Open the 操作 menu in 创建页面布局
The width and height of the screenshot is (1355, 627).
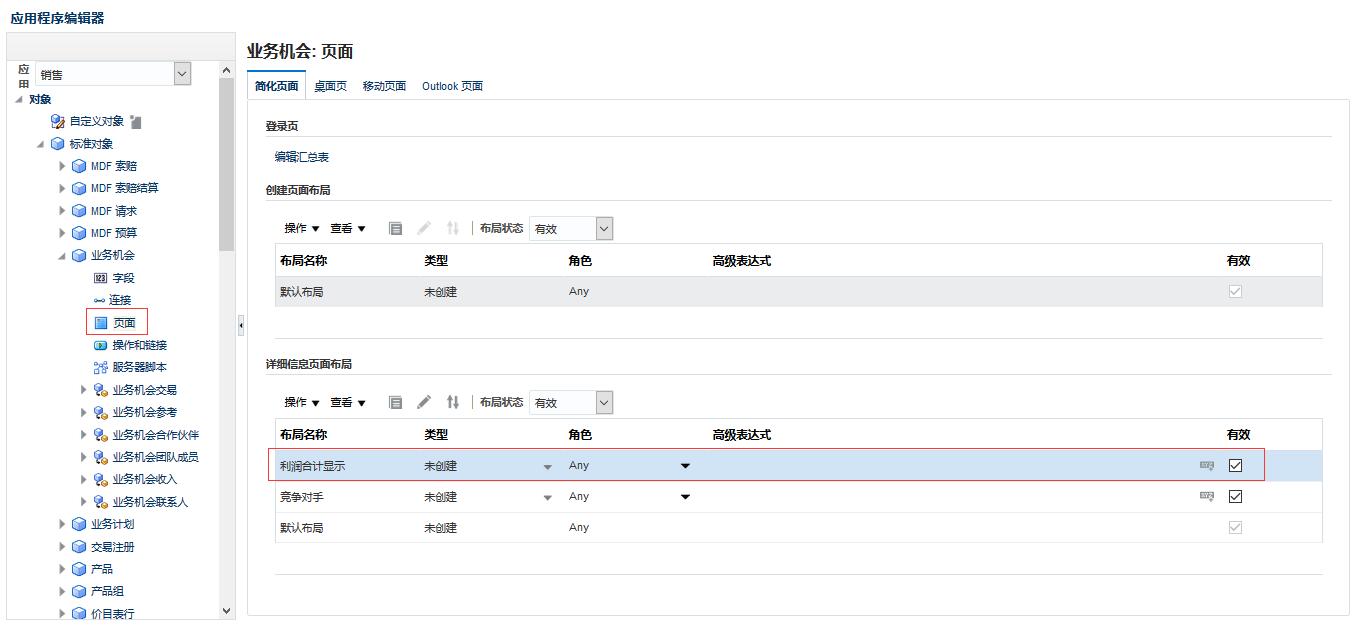point(302,229)
